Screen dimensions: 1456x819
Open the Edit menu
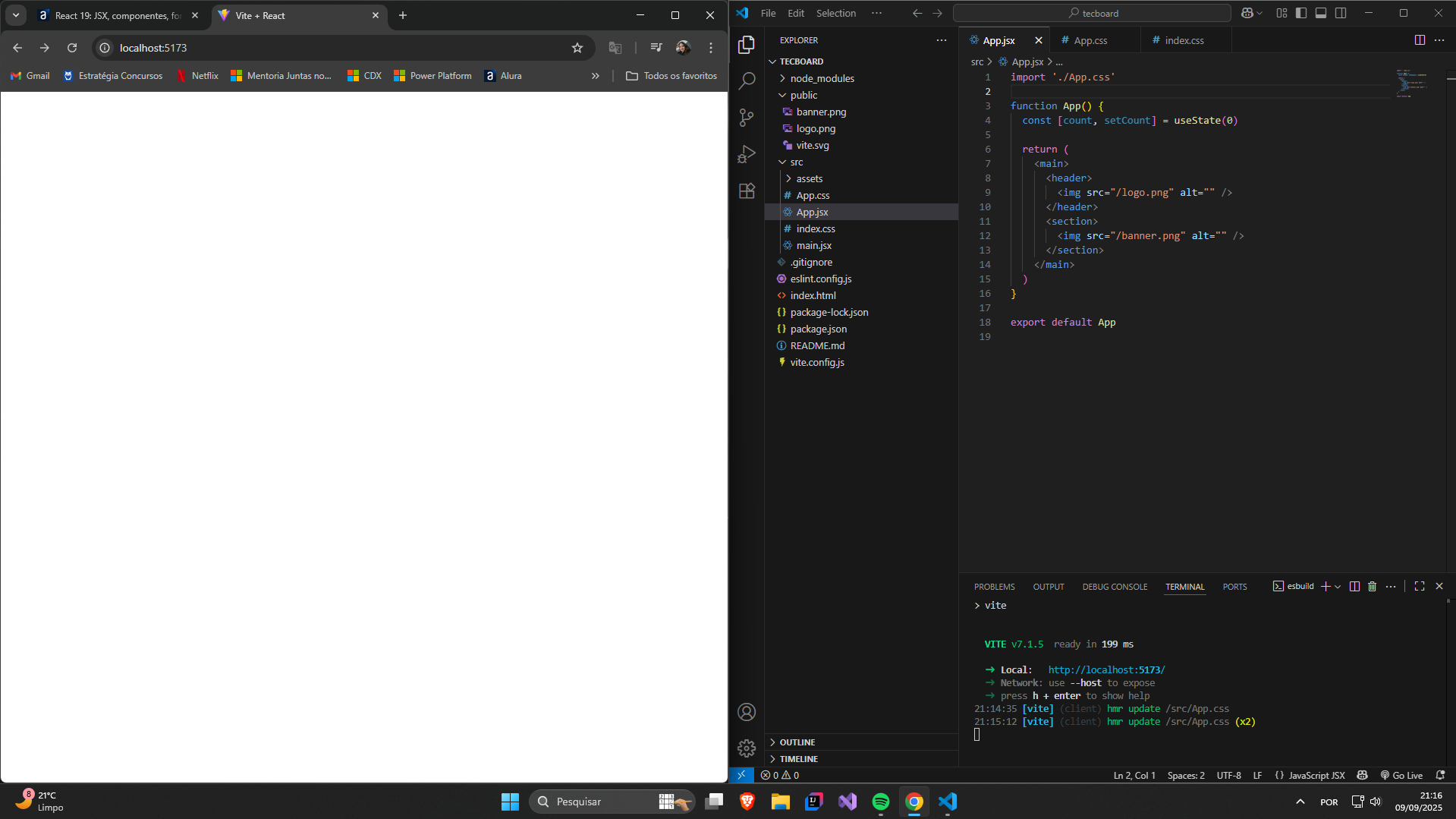point(796,13)
